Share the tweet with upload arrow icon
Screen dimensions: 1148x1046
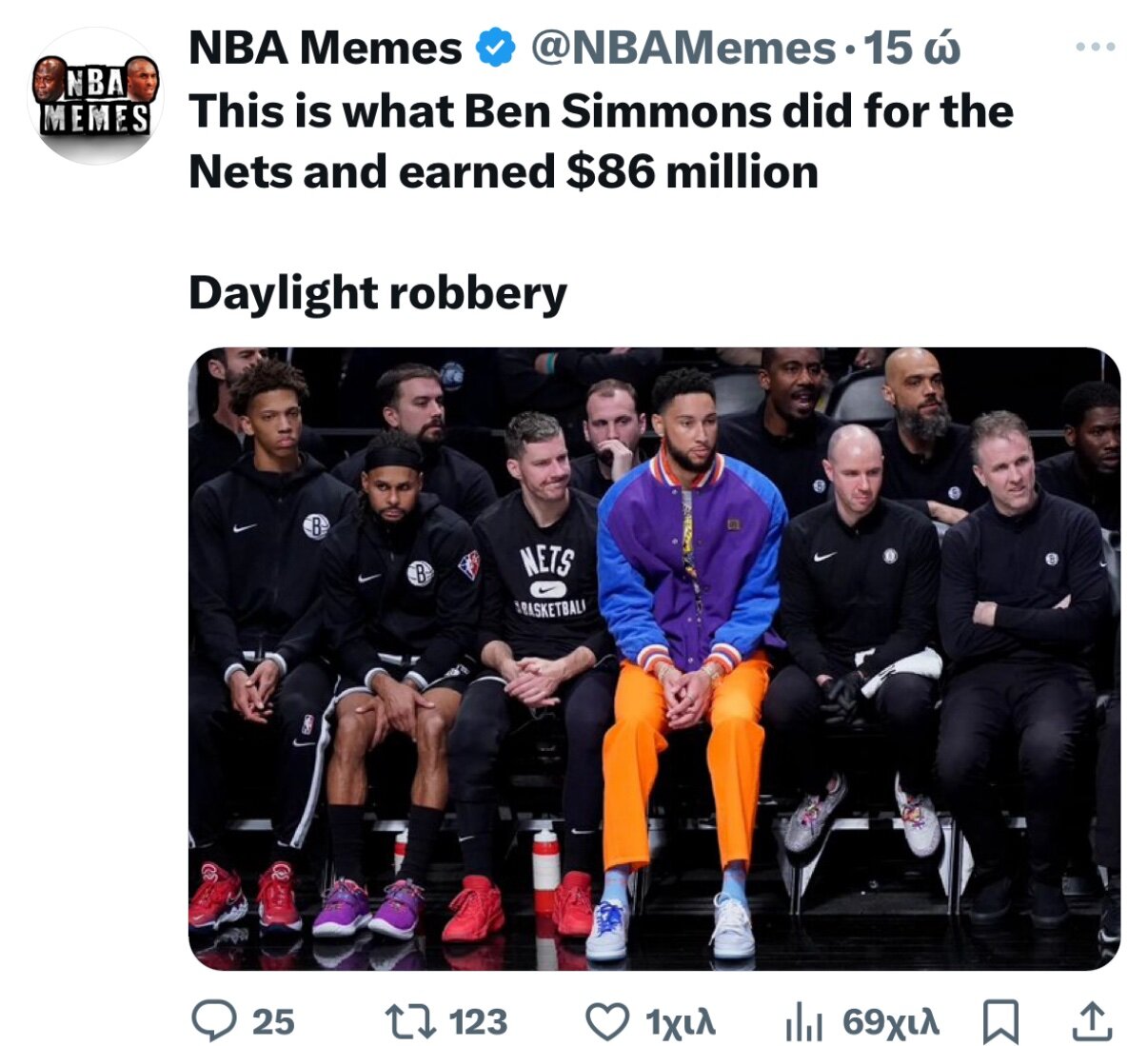point(1092,1021)
